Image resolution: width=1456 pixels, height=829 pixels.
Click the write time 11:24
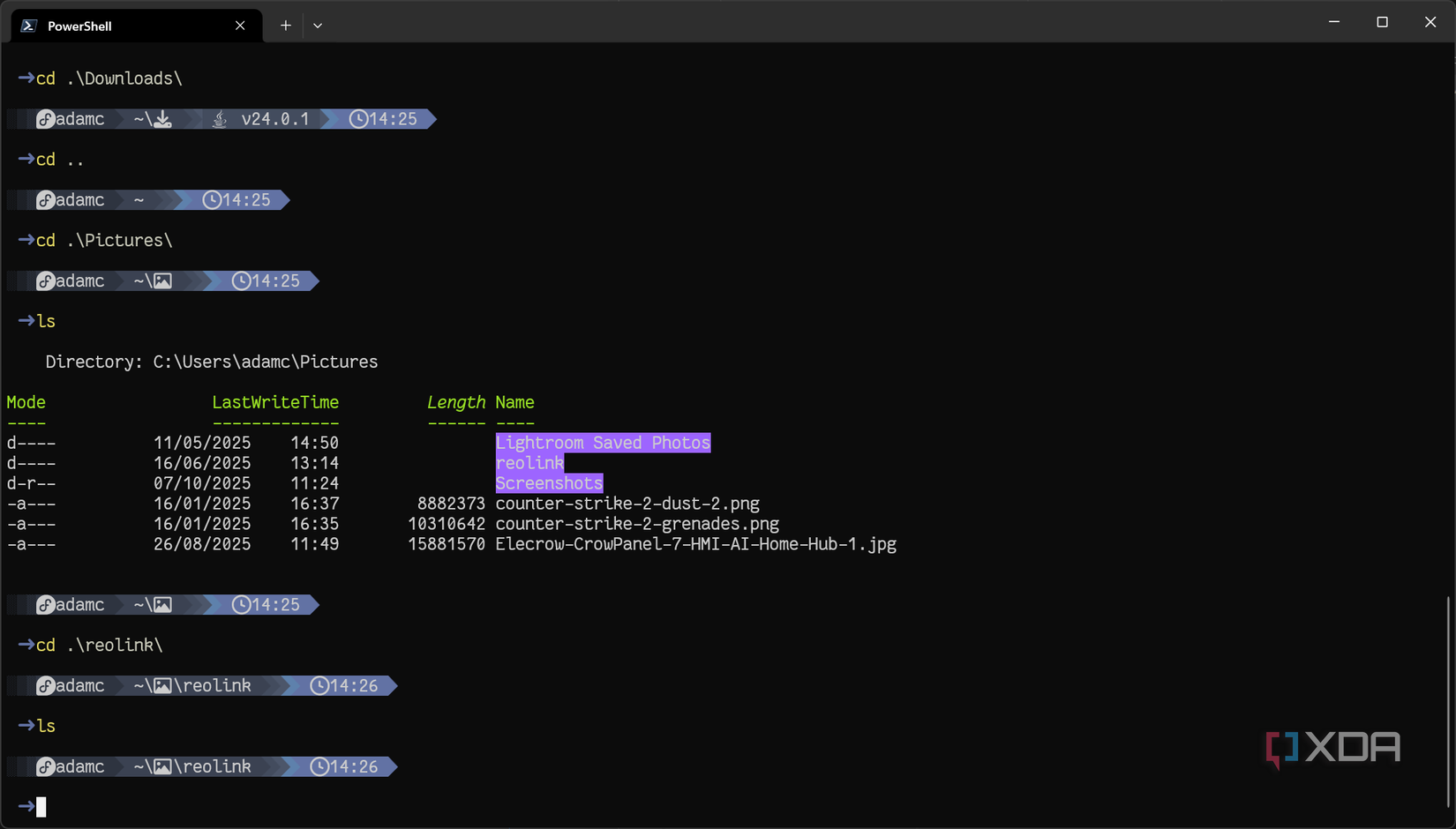point(315,483)
